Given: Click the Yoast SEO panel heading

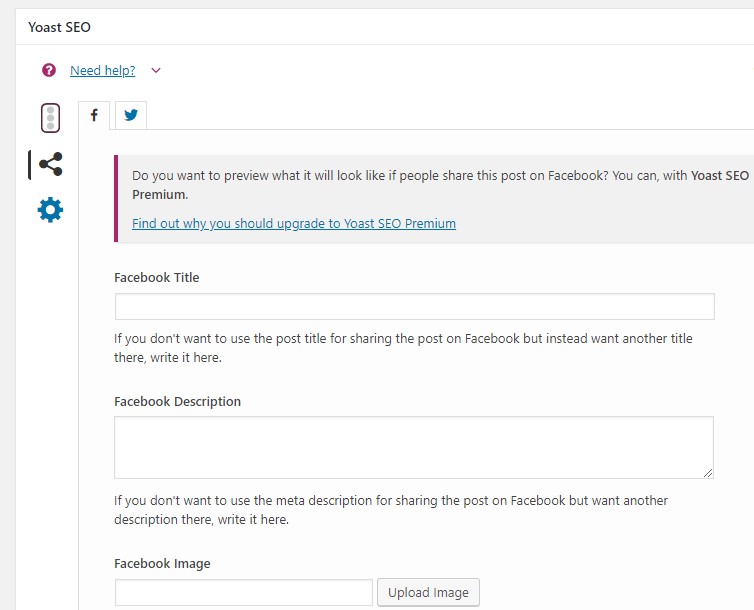Looking at the screenshot, I should click(59, 27).
